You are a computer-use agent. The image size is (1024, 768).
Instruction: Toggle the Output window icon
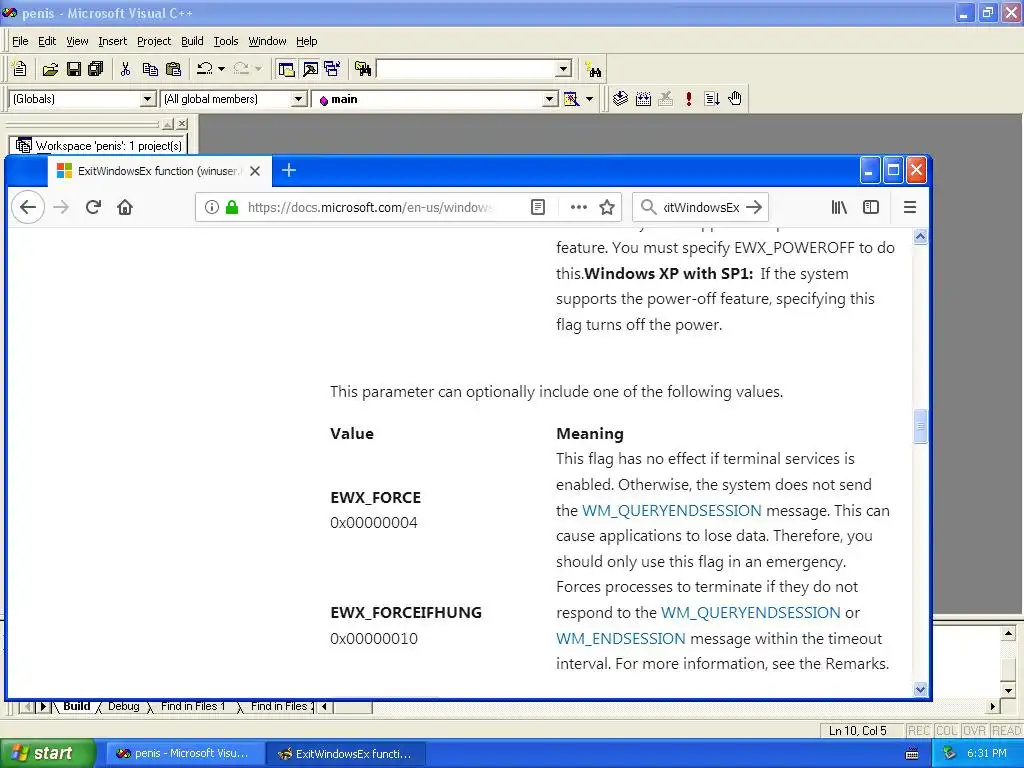click(310, 69)
